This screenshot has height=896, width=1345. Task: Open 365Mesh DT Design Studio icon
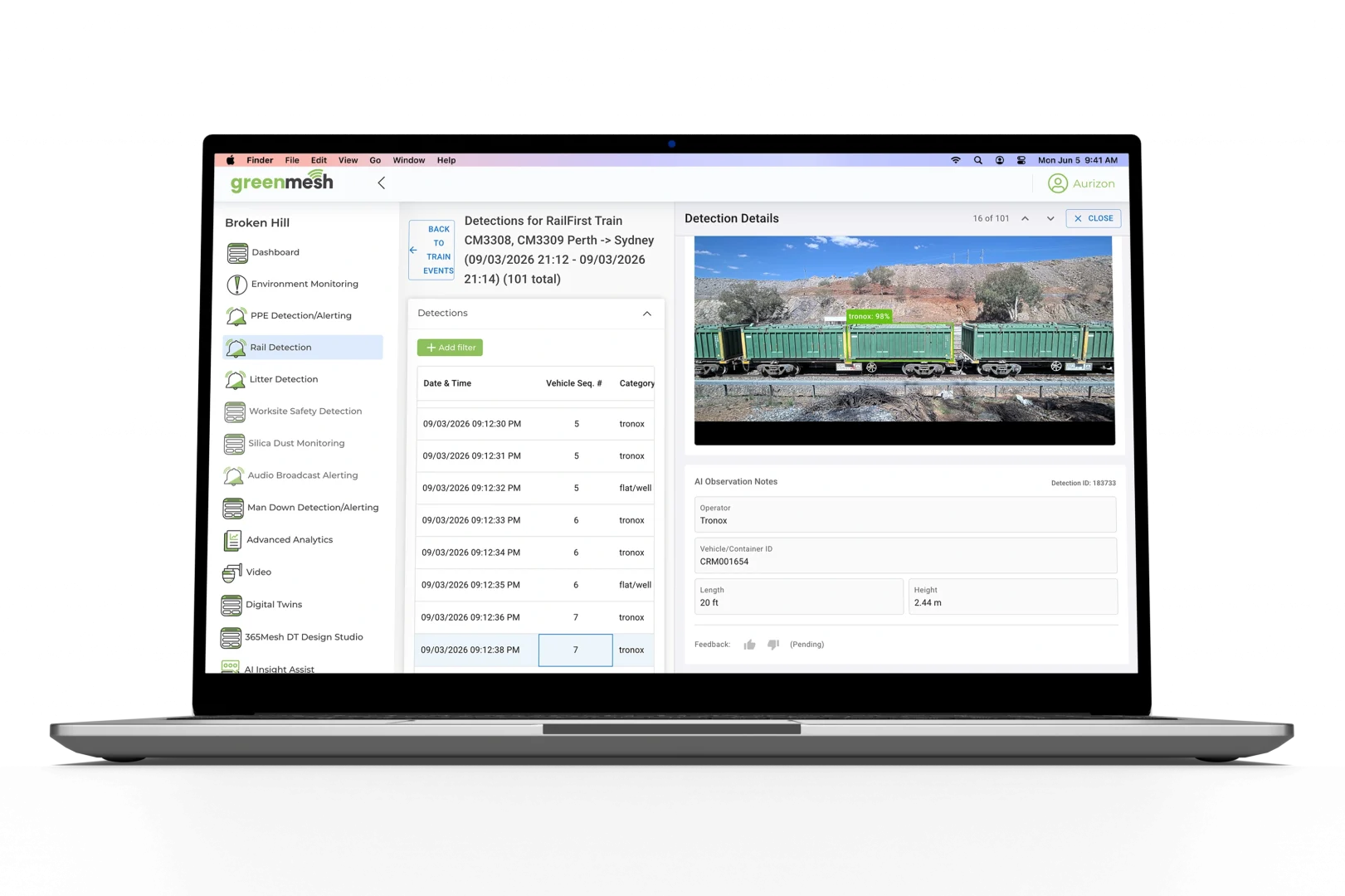[x=231, y=637]
